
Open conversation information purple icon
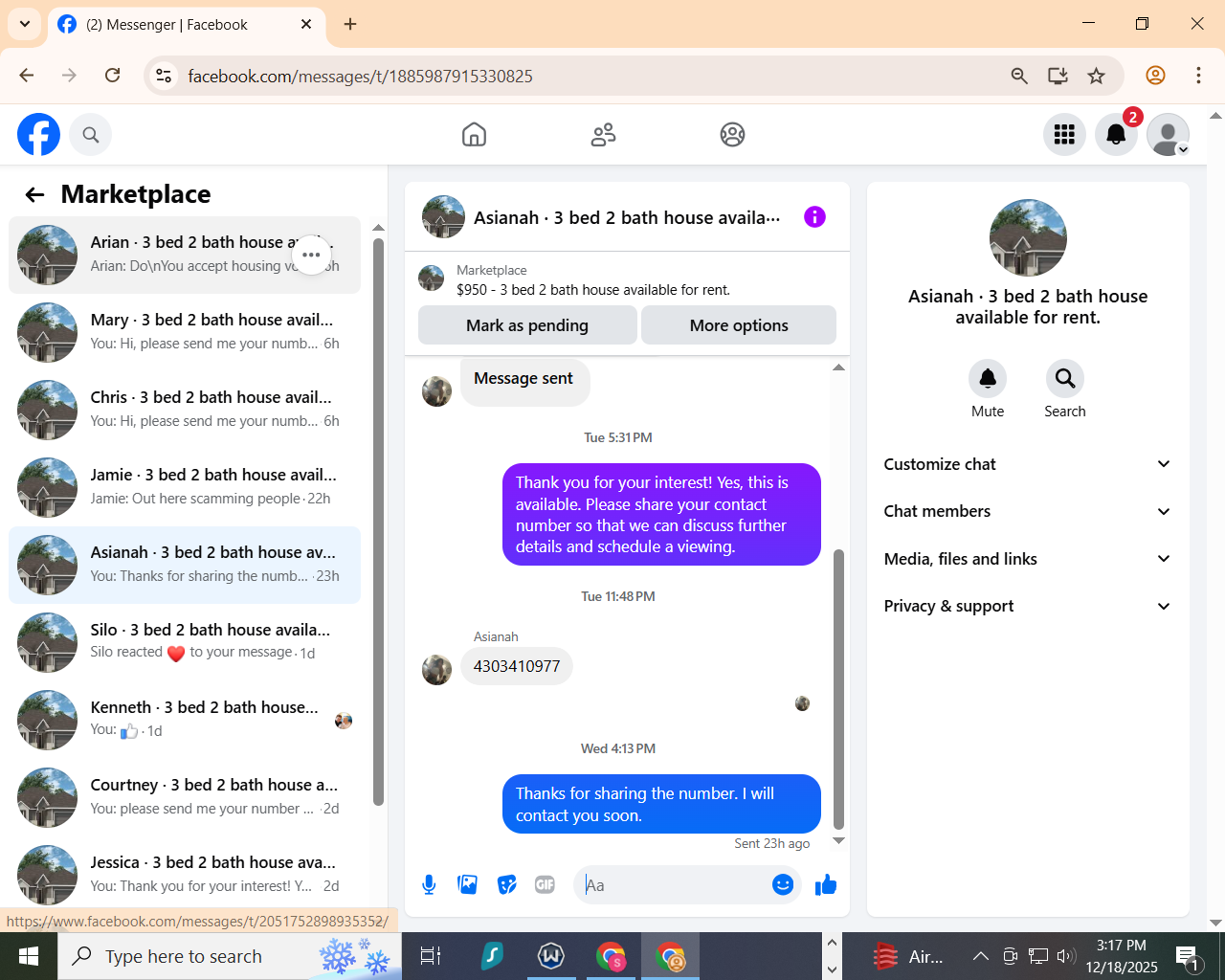[x=814, y=217]
